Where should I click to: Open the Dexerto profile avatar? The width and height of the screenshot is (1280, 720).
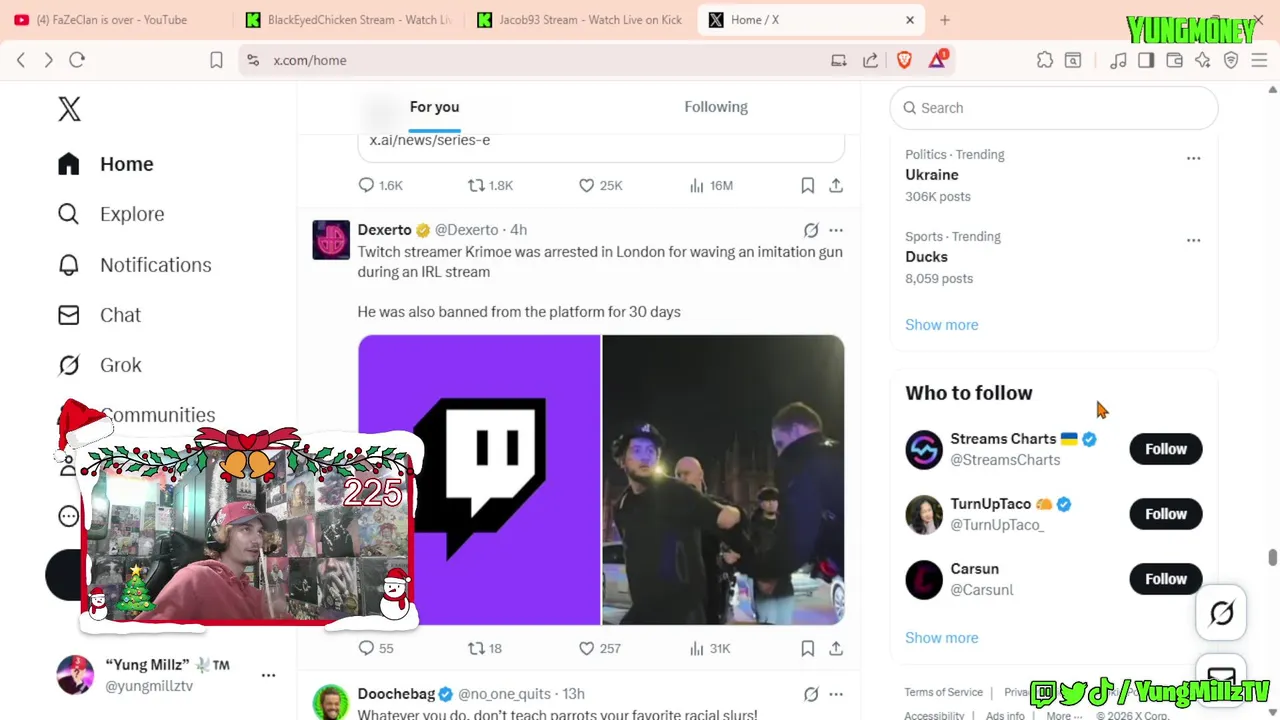[331, 240]
